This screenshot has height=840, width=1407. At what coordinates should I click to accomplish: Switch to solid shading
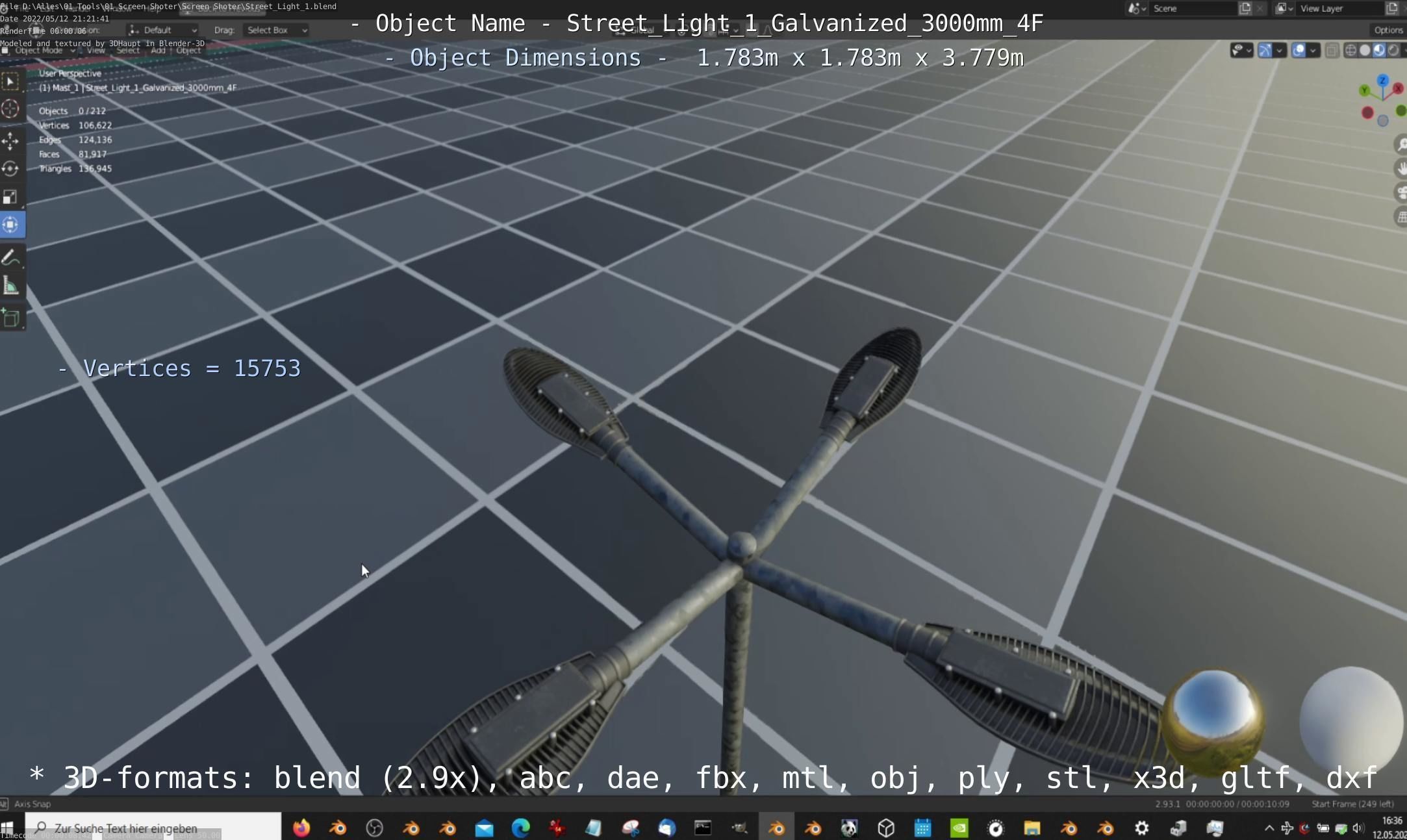(1365, 50)
